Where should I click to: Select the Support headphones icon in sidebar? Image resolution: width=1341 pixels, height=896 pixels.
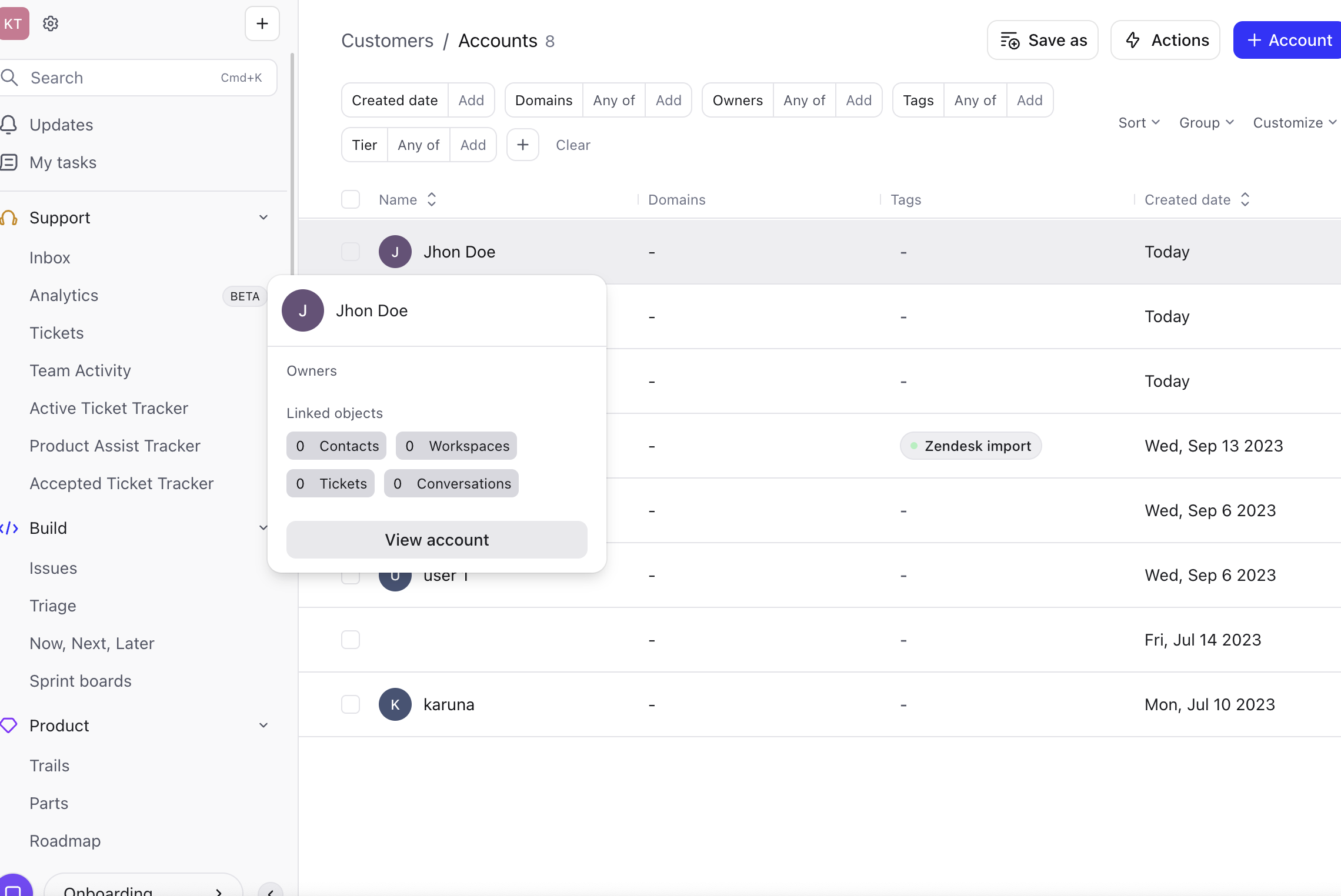tap(8, 218)
